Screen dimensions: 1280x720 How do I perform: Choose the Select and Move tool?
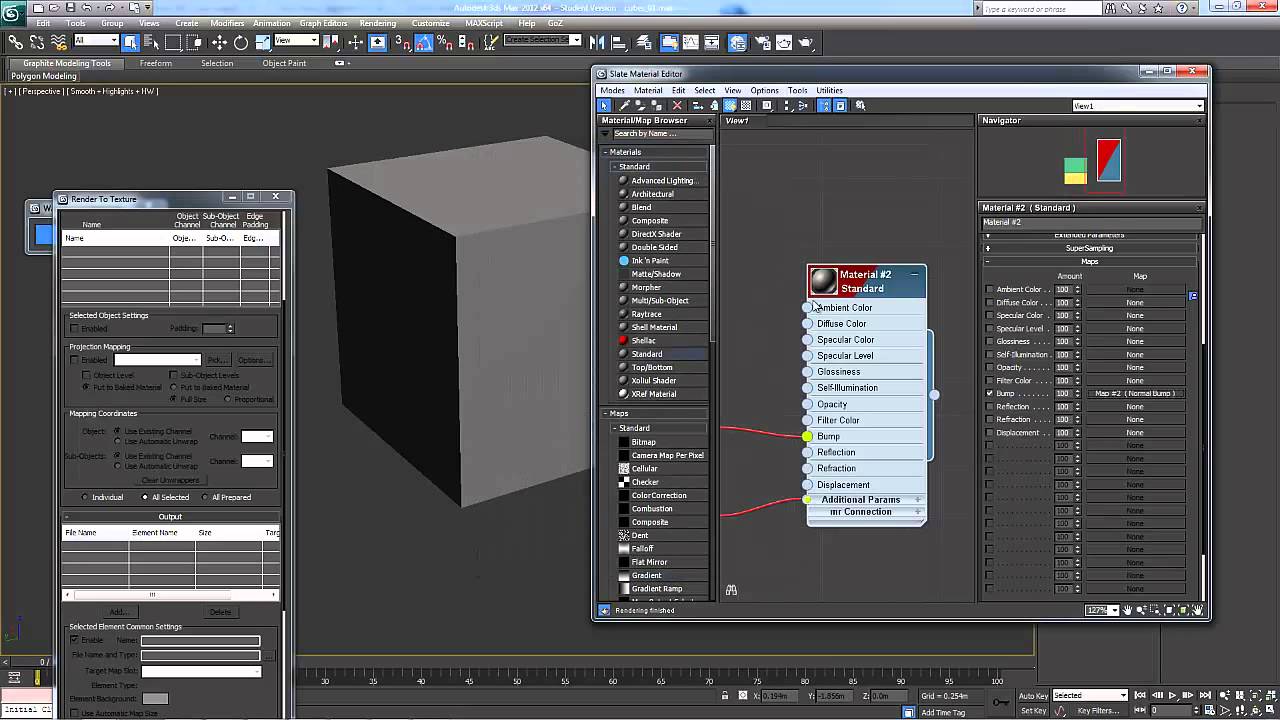219,42
